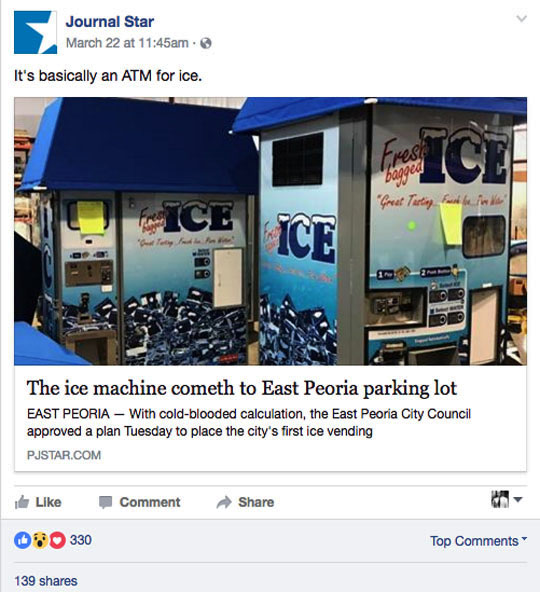This screenshot has width=540, height=592.
Task: Open the Journal Star profile picture
Action: click(x=35, y=32)
